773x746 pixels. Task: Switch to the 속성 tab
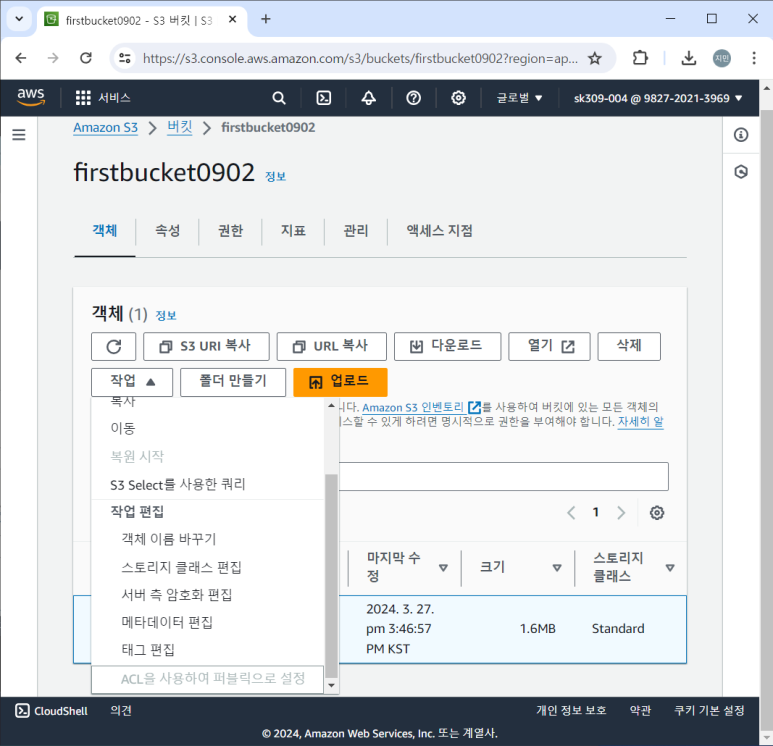point(168,231)
